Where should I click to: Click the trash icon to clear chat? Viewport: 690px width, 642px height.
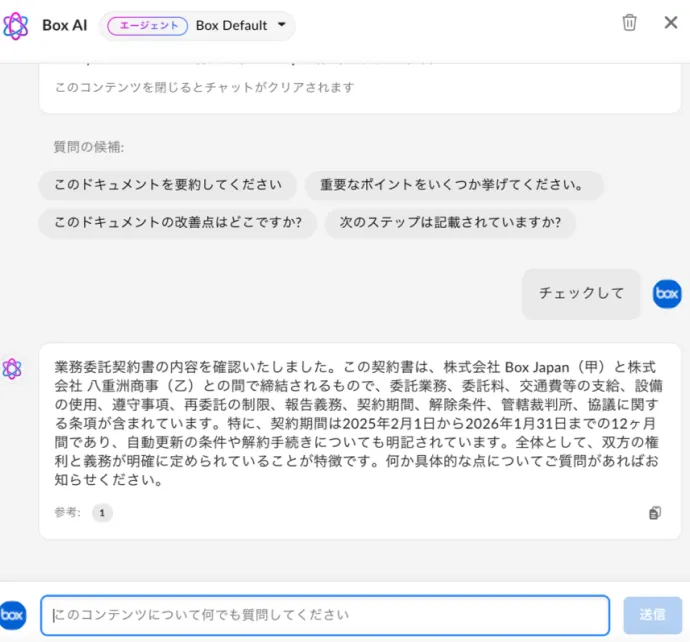click(x=629, y=23)
